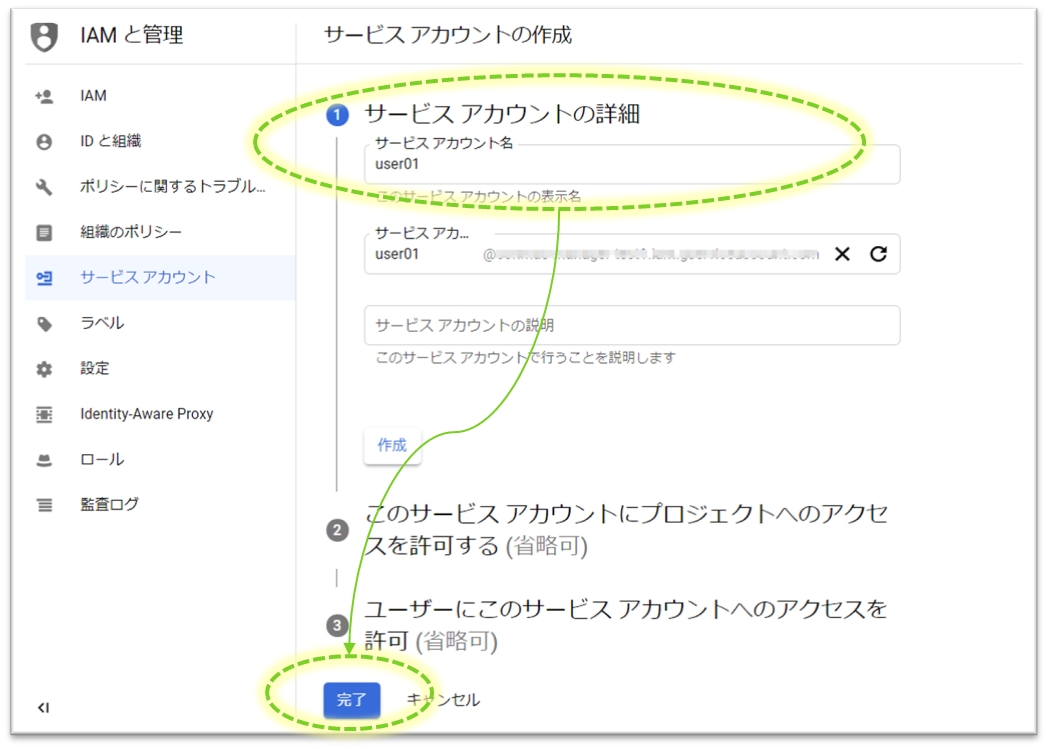The image size is (1048, 749).
Task: Click the label tag icon
Action: click(x=44, y=324)
